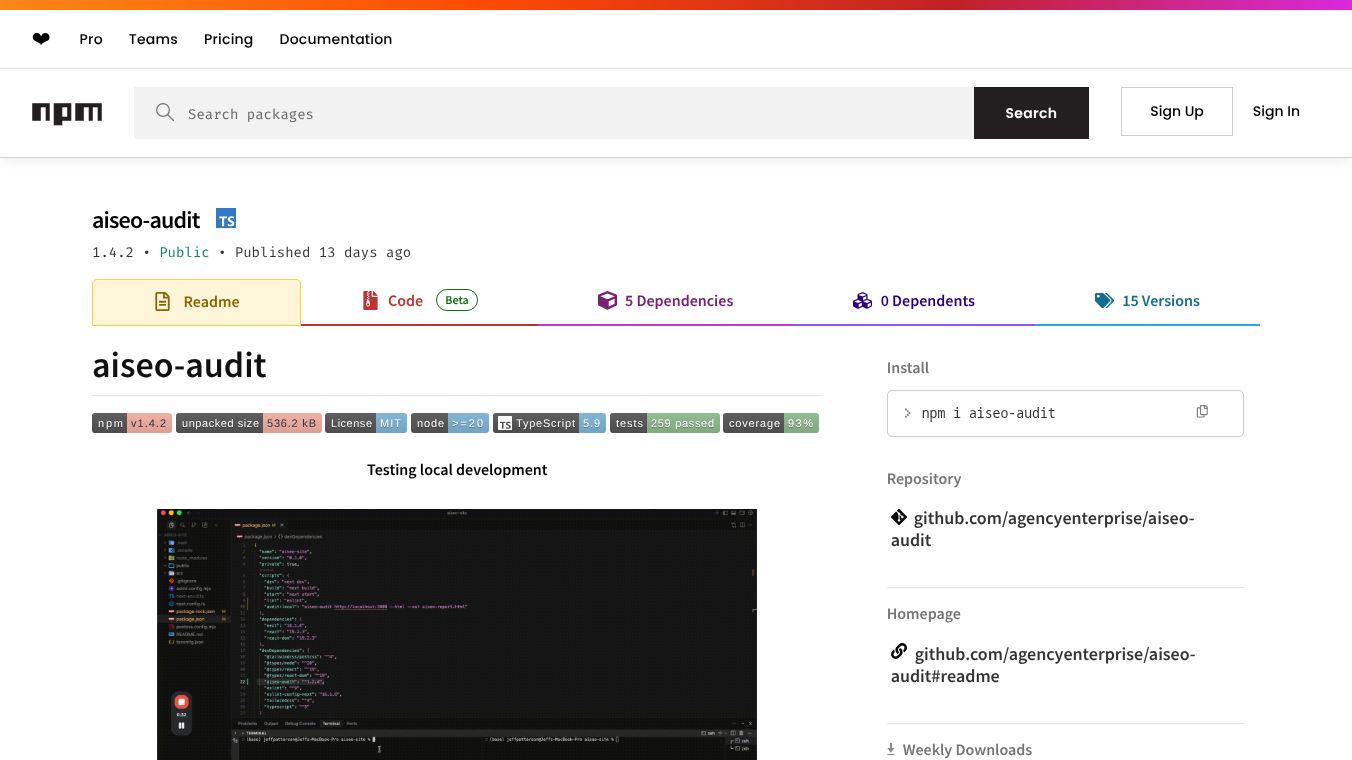Click the package icon on the Dependencies tab

click(608, 300)
